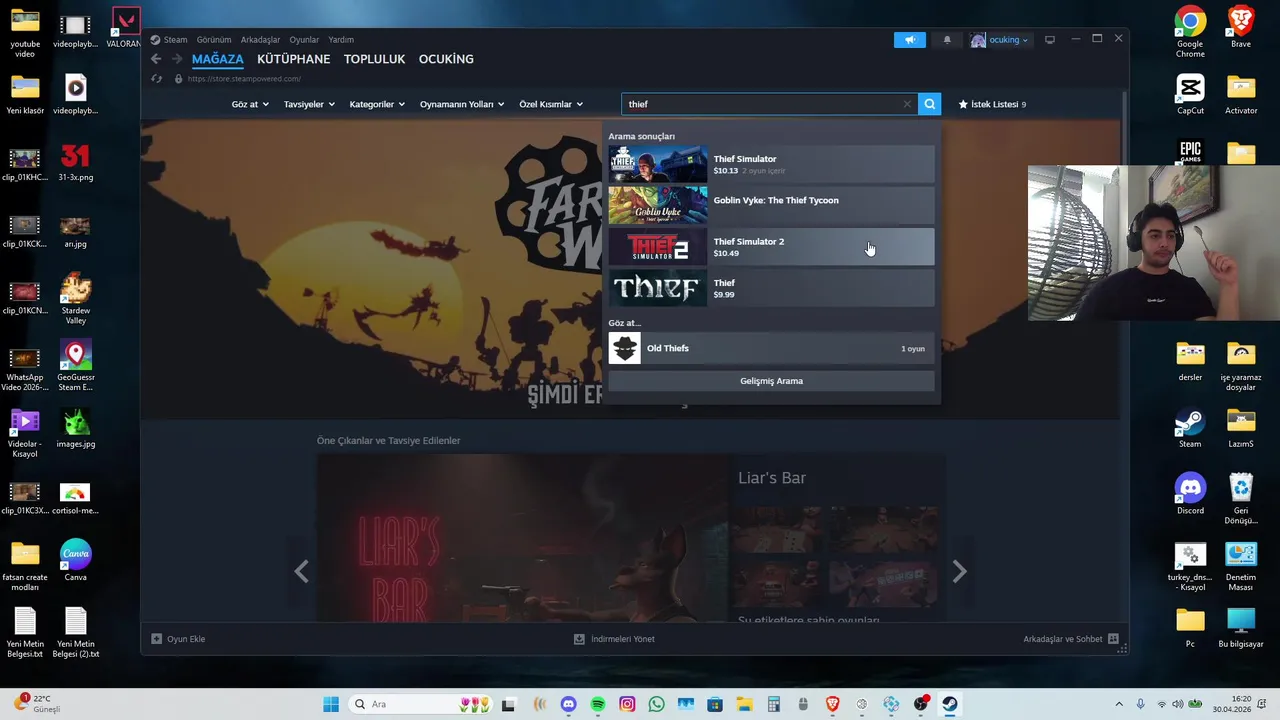Open WhatsApp from the taskbar

click(656, 704)
